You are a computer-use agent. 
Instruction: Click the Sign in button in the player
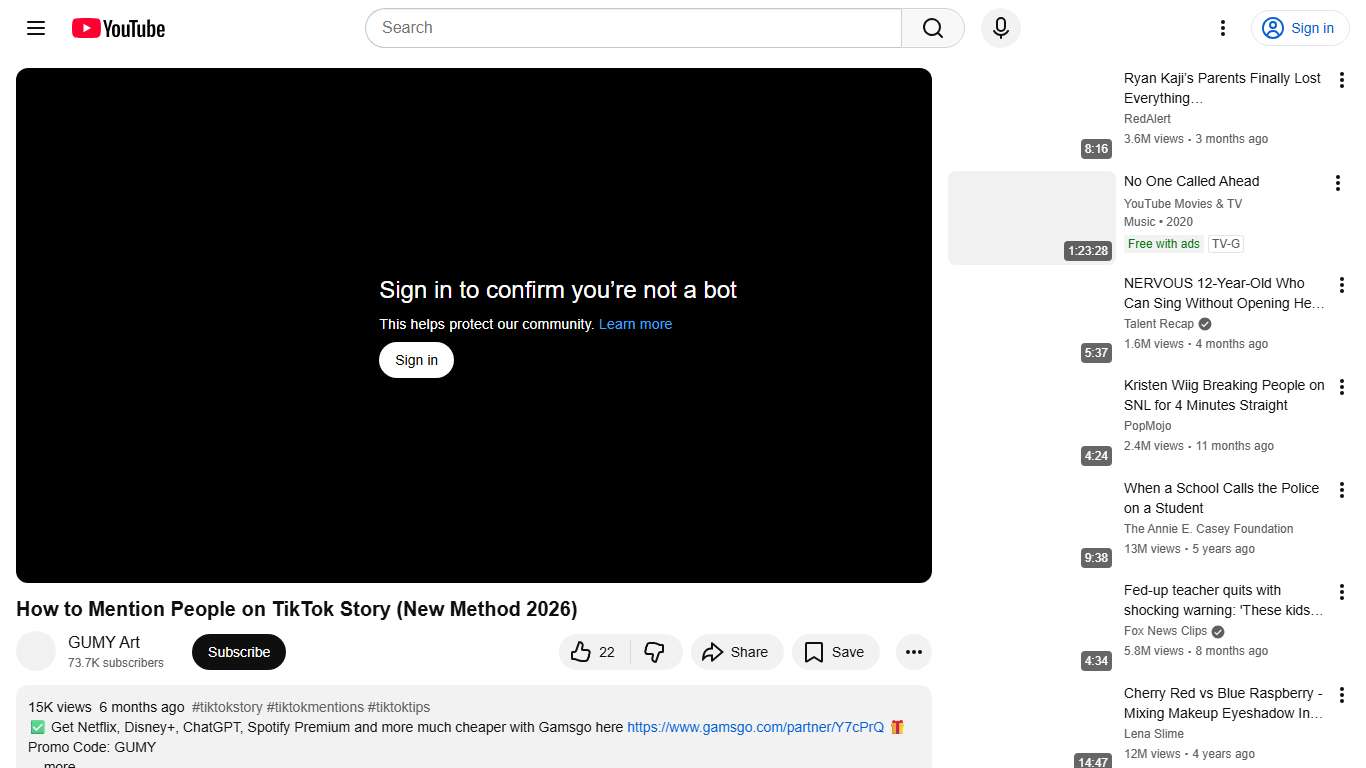coord(416,359)
